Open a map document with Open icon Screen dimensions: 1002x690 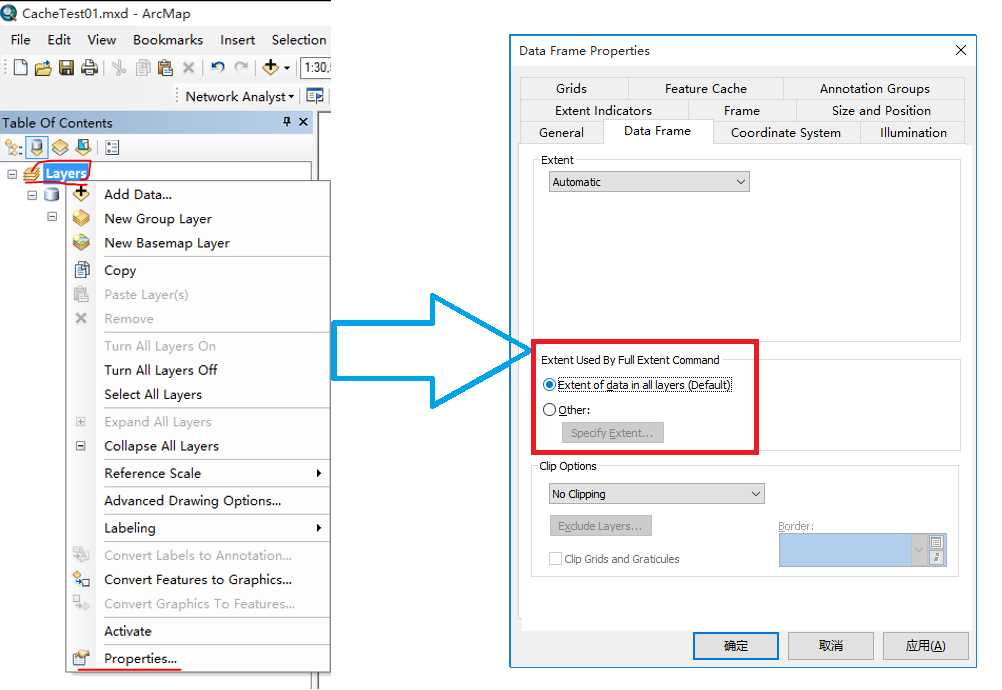coord(43,67)
